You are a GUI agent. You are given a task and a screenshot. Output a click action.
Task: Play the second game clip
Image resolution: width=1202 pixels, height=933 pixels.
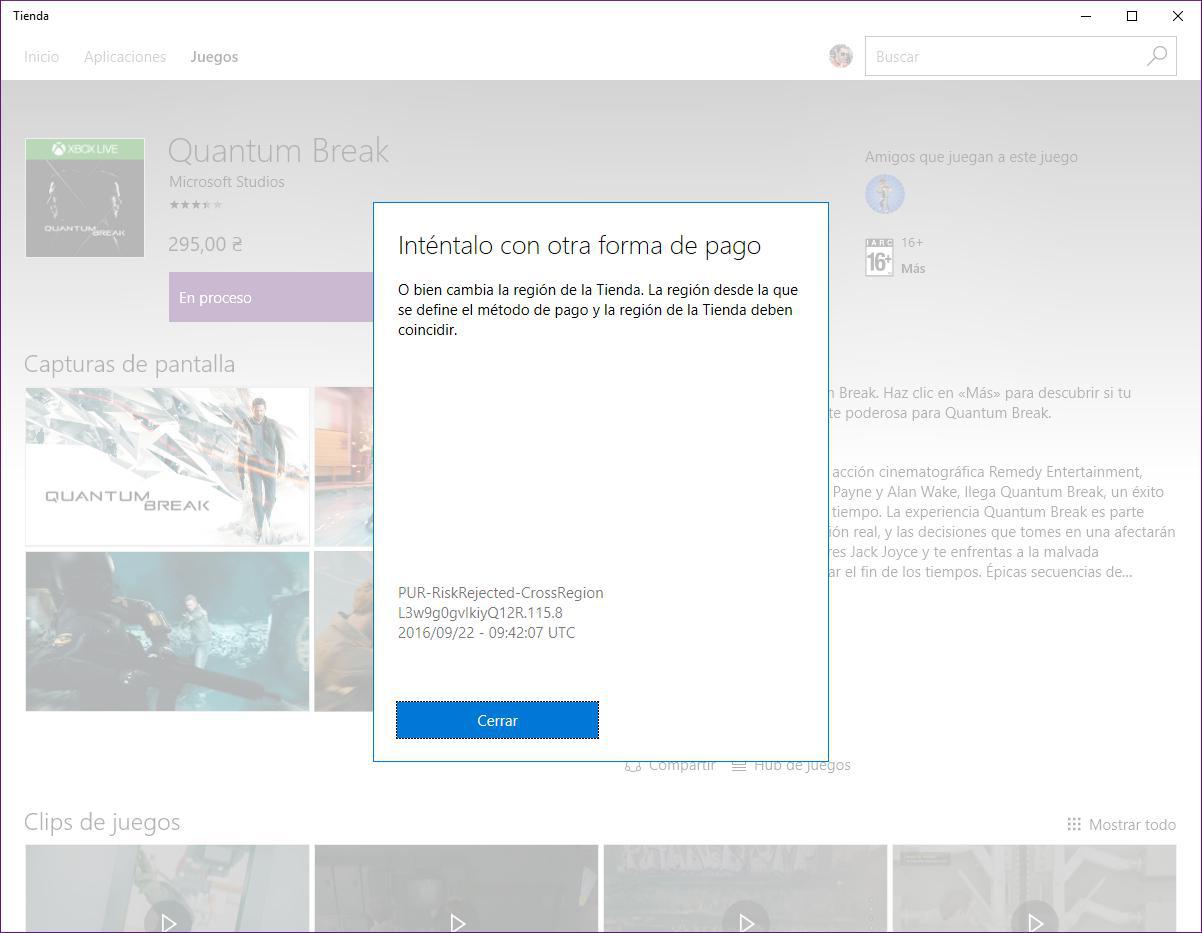click(x=456, y=920)
